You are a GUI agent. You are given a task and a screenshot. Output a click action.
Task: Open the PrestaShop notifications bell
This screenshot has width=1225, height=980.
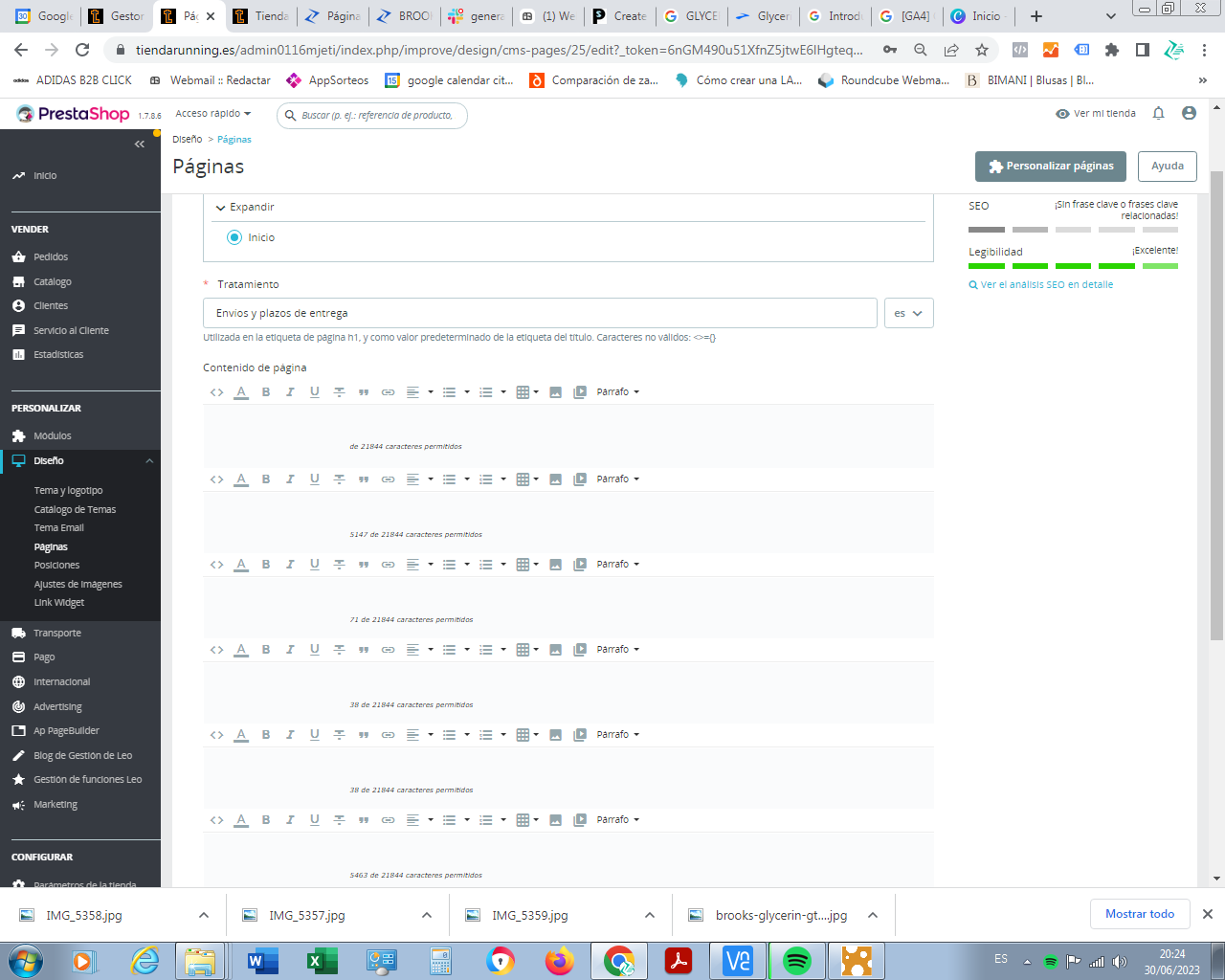1159,113
